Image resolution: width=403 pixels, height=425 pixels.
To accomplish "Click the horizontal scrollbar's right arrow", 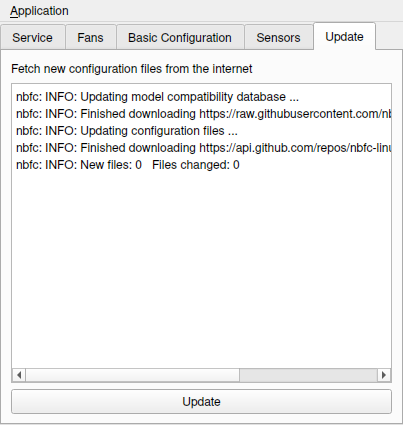I will click(384, 375).
